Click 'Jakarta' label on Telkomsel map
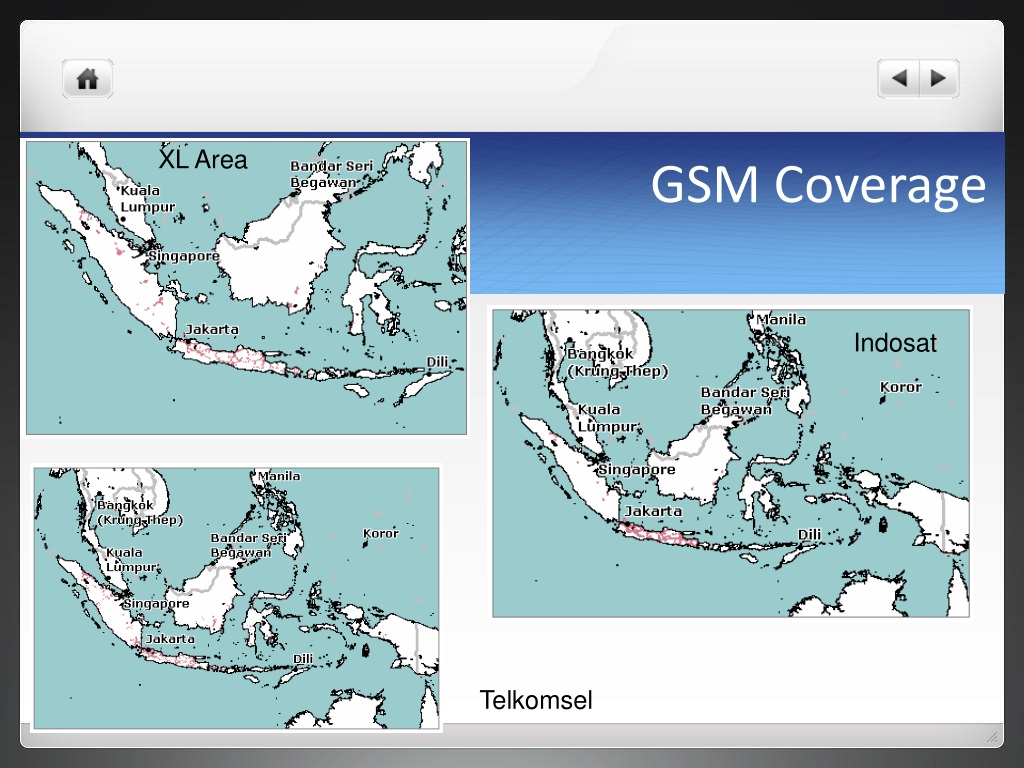 pos(170,639)
